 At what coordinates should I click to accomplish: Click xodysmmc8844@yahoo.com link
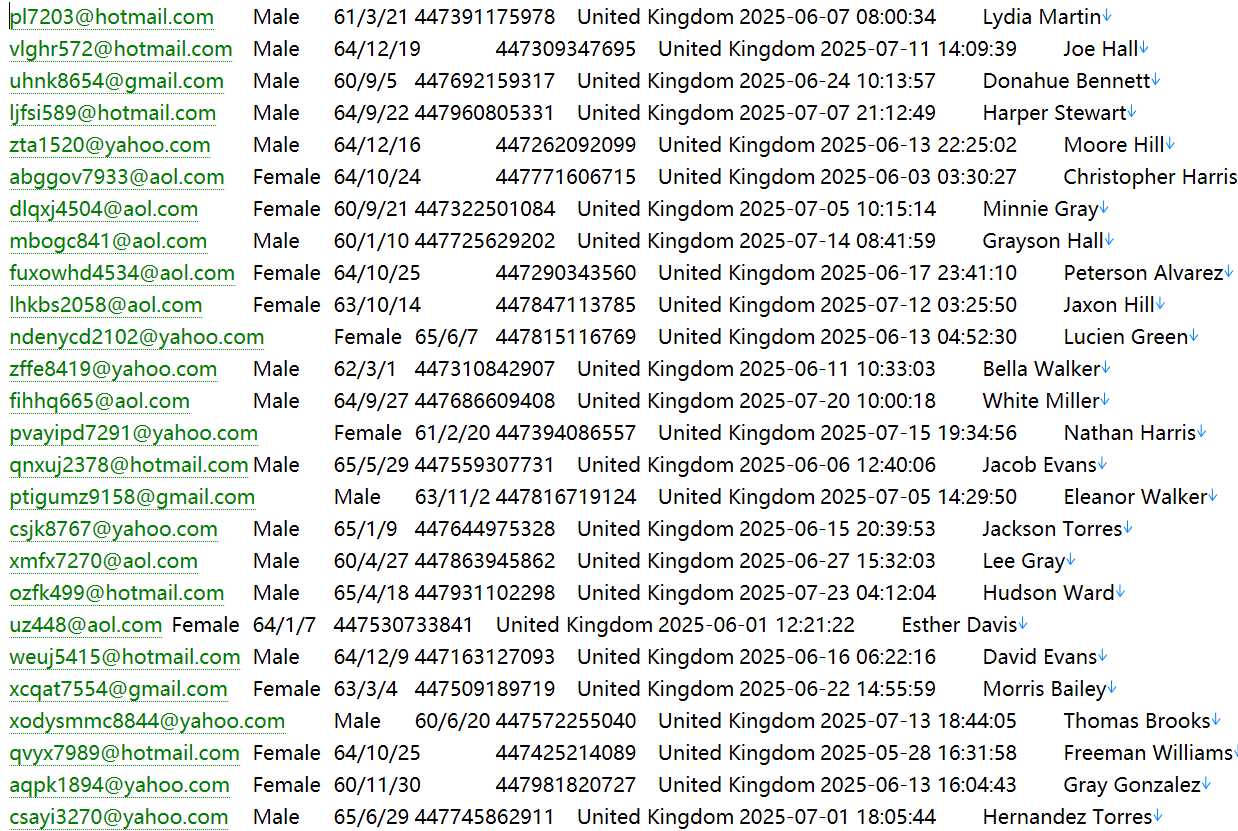147,721
